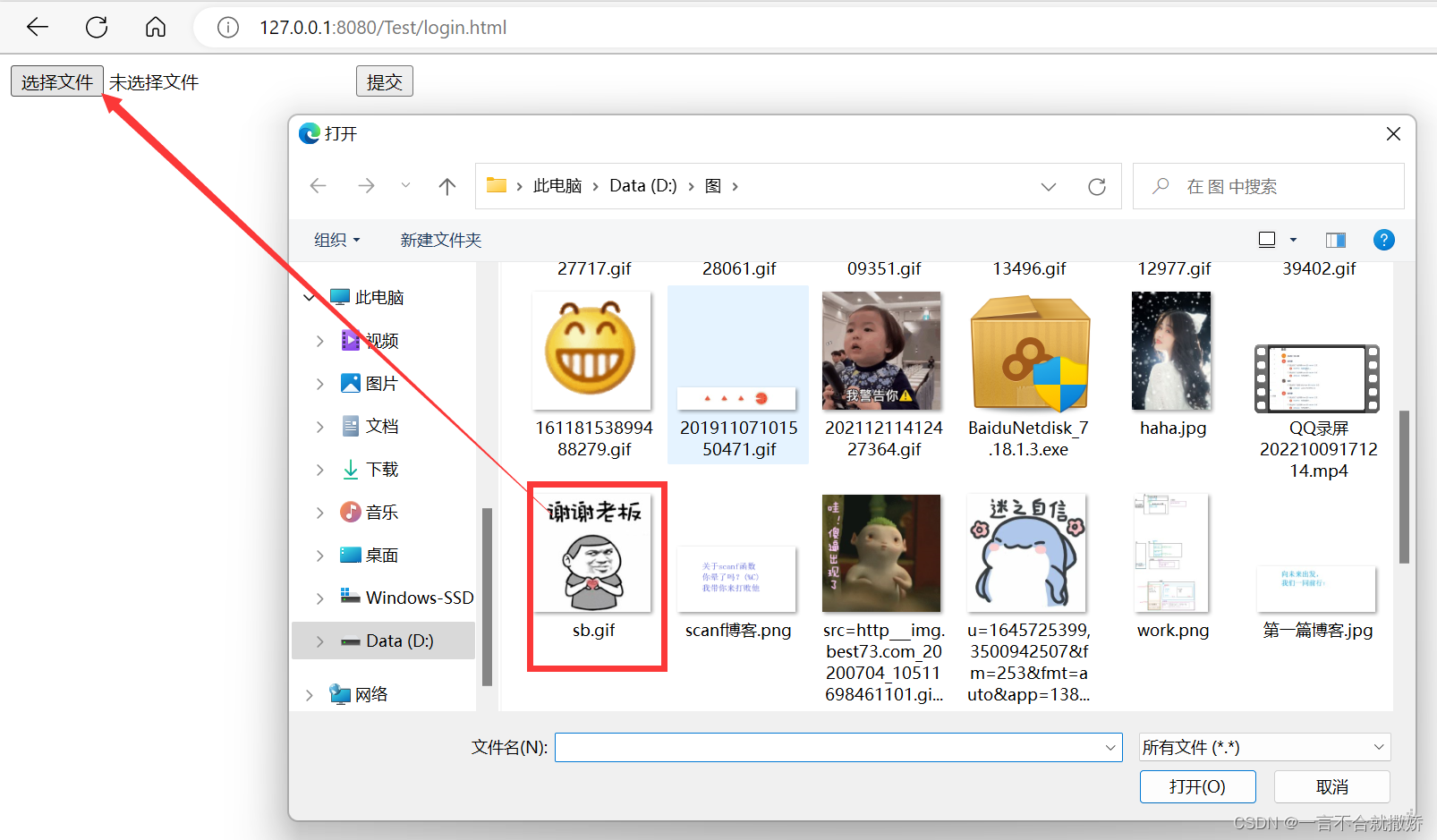Select the sb.gif thumbnail
This screenshot has width=1437, height=840.
pos(593,555)
